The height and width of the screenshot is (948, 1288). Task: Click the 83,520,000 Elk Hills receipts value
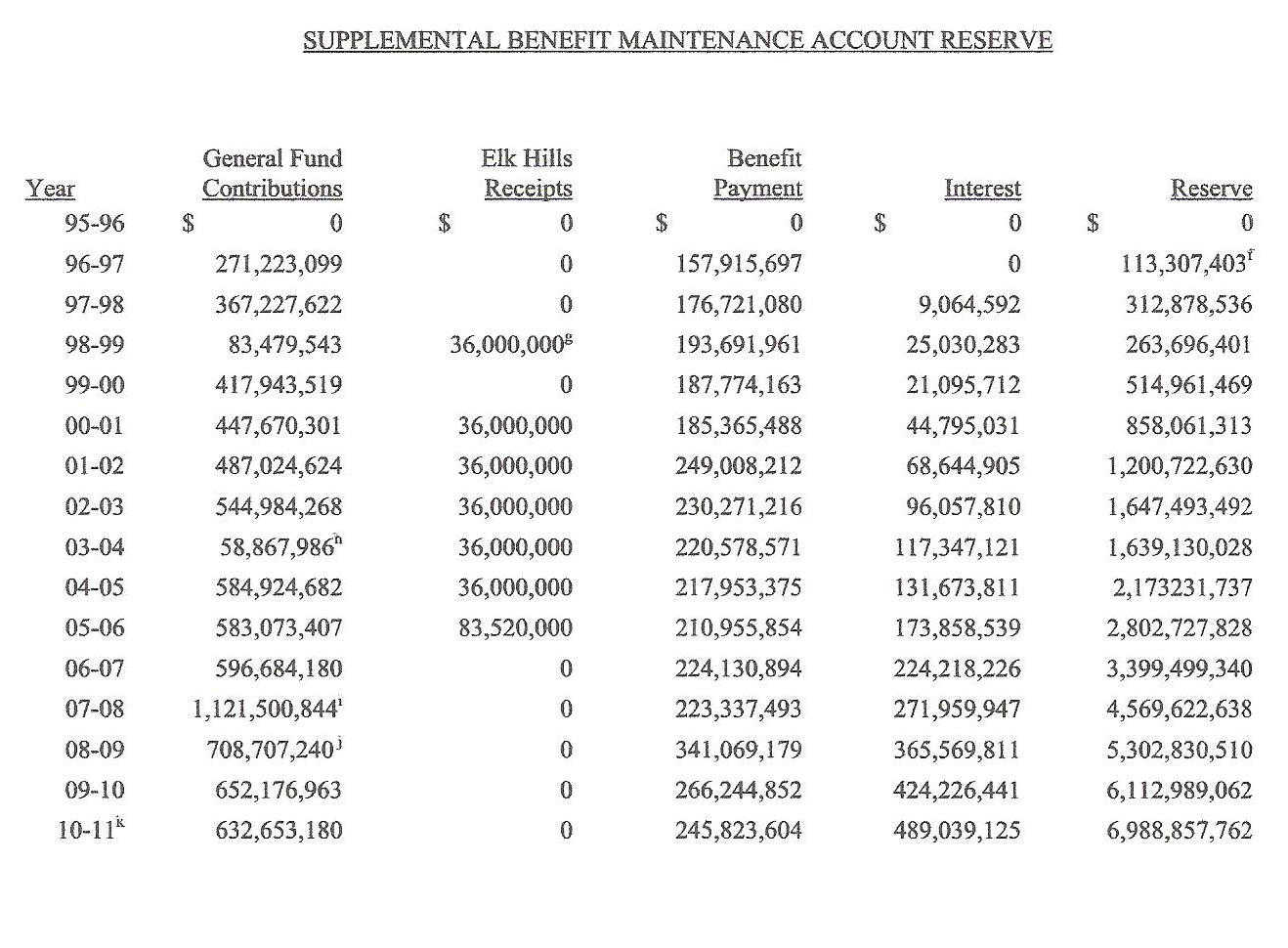click(x=515, y=628)
